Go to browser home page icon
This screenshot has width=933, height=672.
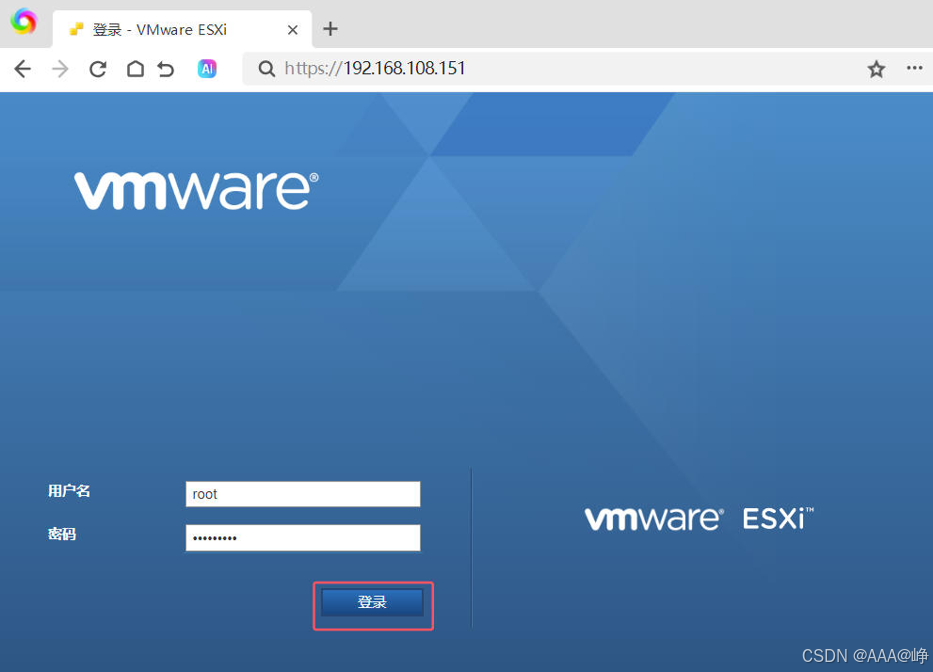coord(135,69)
